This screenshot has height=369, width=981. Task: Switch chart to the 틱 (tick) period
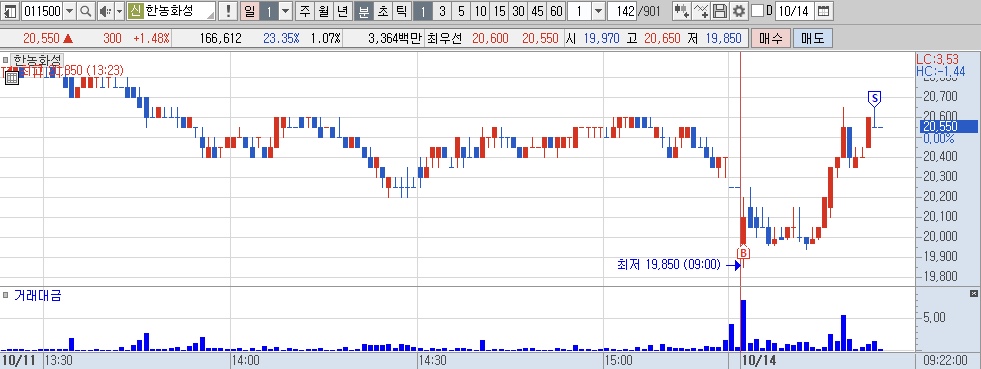tap(401, 11)
